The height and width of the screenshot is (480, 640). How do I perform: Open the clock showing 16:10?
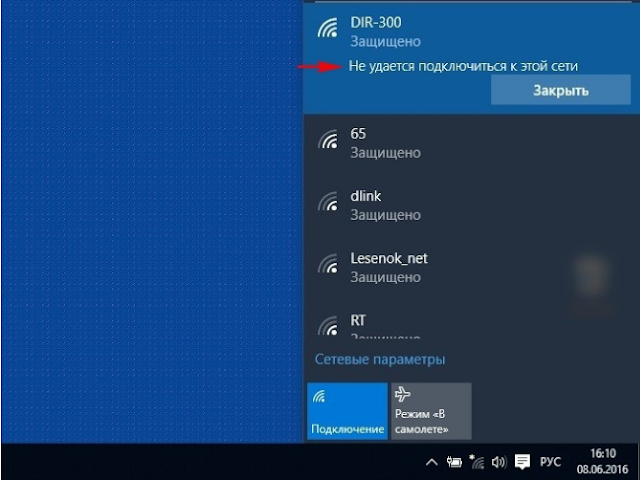click(x=602, y=461)
